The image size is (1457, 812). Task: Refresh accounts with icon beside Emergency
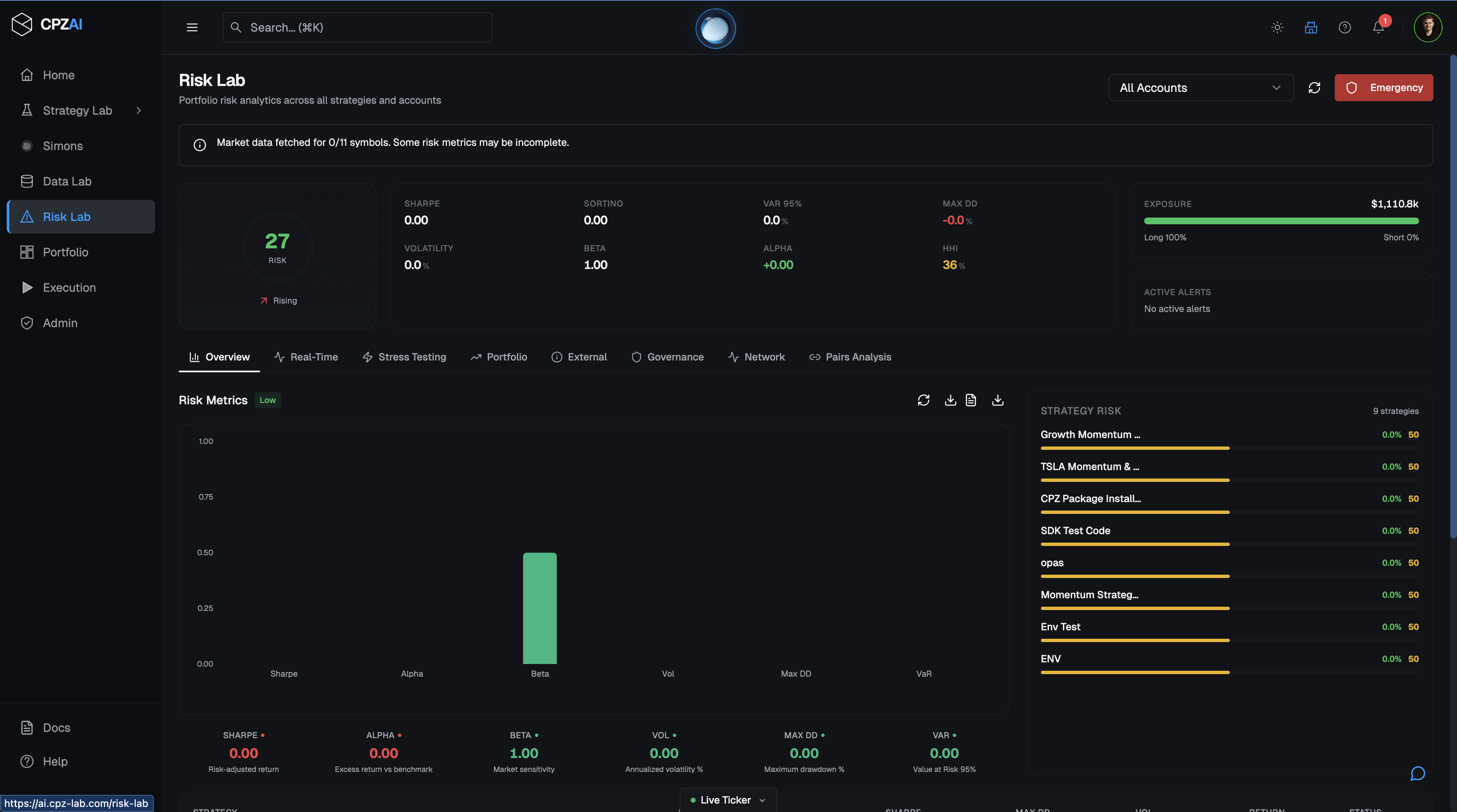pyautogui.click(x=1314, y=88)
